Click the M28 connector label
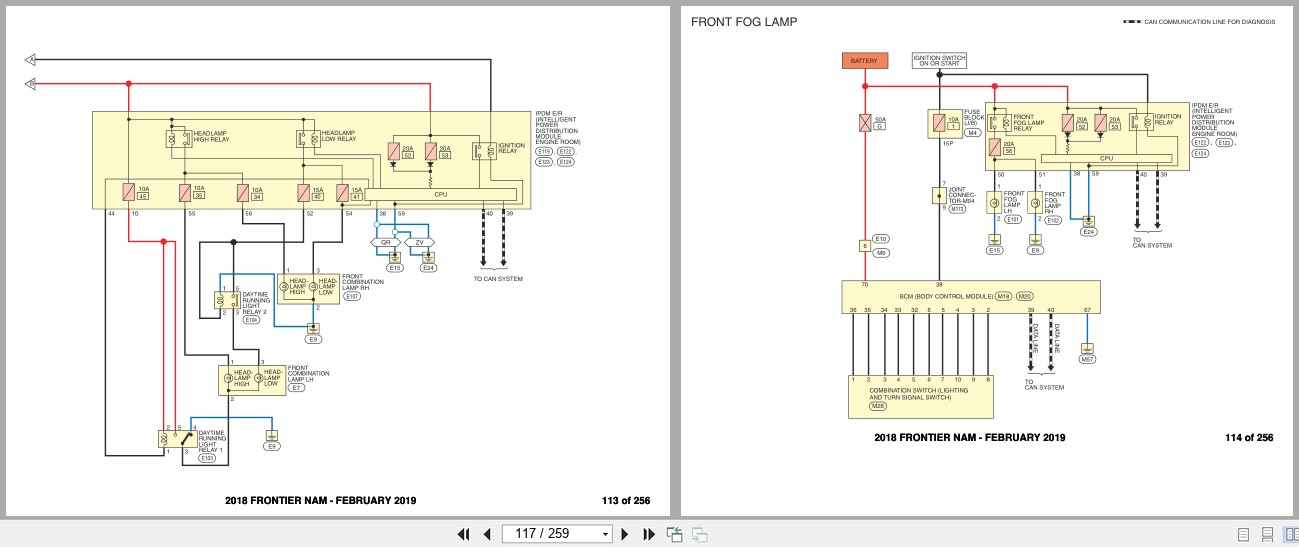This screenshot has width=1299, height=547. click(878, 406)
